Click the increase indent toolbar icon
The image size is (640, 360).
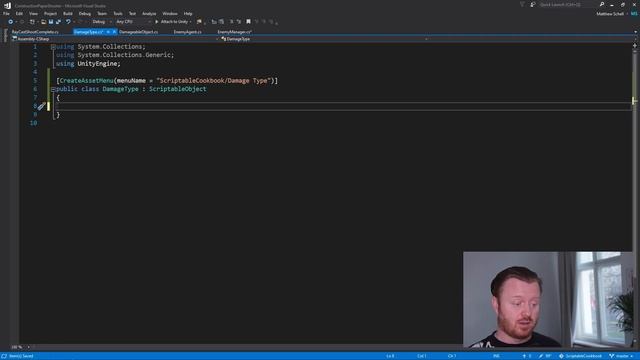pyautogui.click(x=221, y=22)
